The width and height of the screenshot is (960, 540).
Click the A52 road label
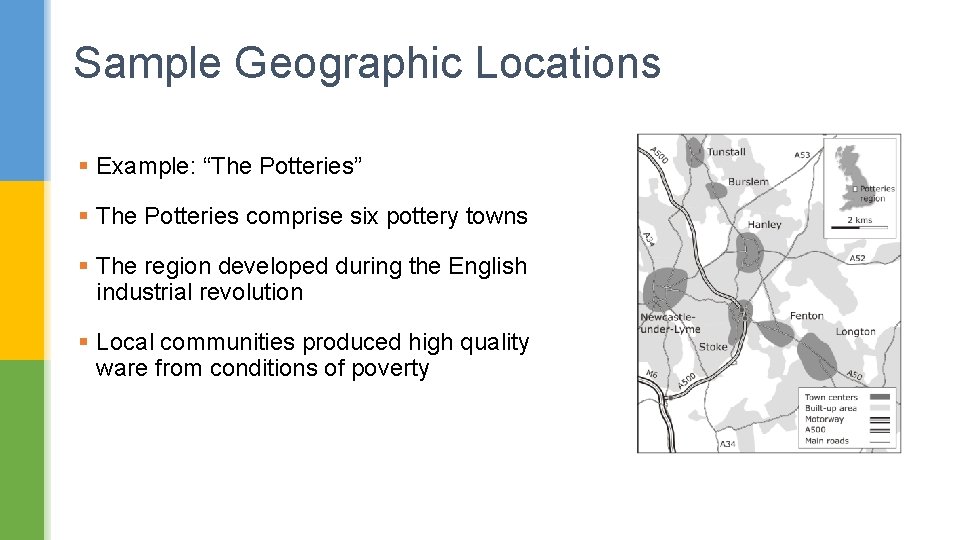click(857, 258)
